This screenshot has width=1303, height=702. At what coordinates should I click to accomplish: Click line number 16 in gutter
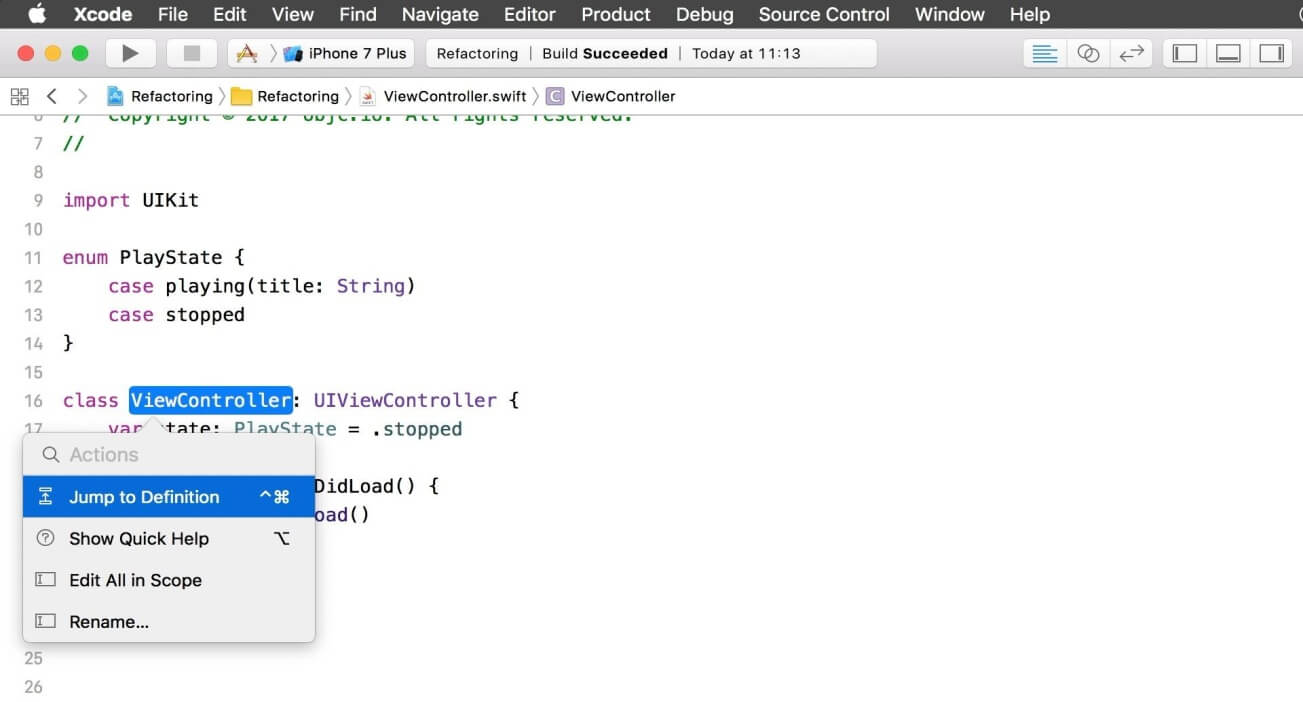(33, 401)
